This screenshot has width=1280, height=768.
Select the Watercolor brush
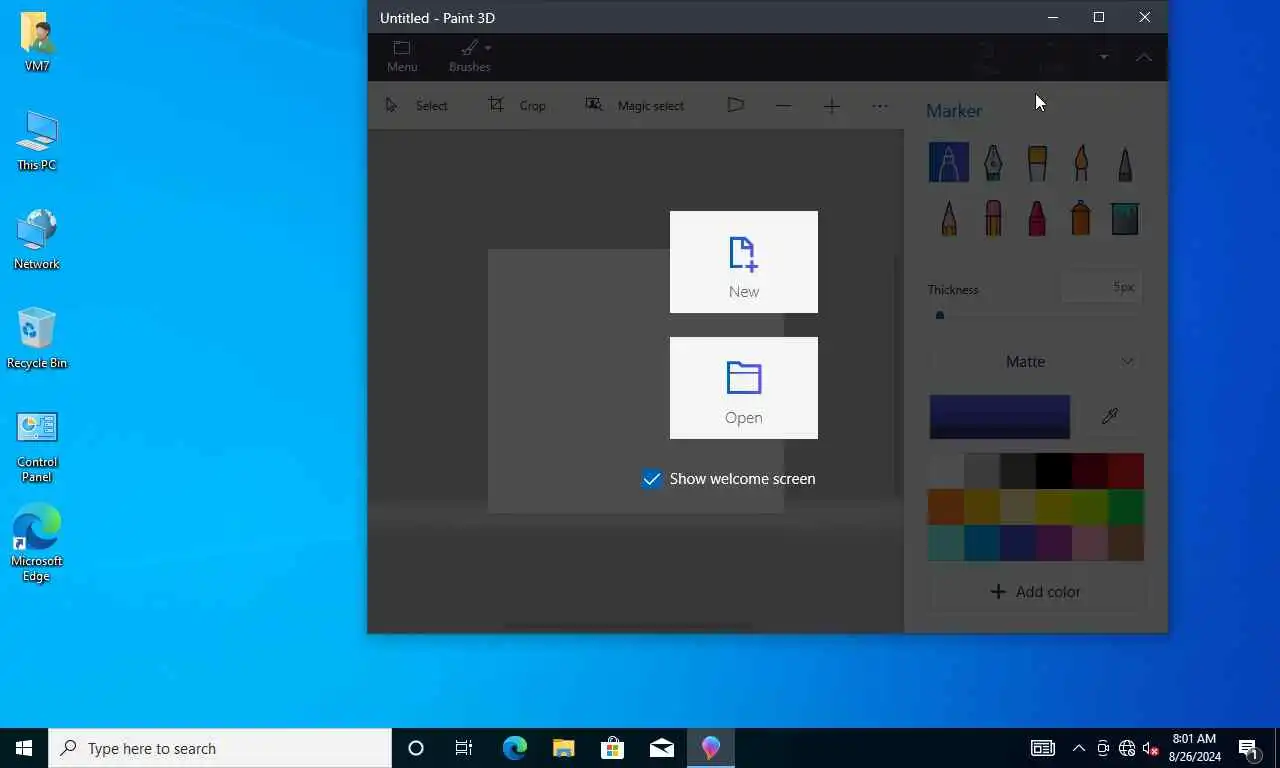coord(1081,163)
